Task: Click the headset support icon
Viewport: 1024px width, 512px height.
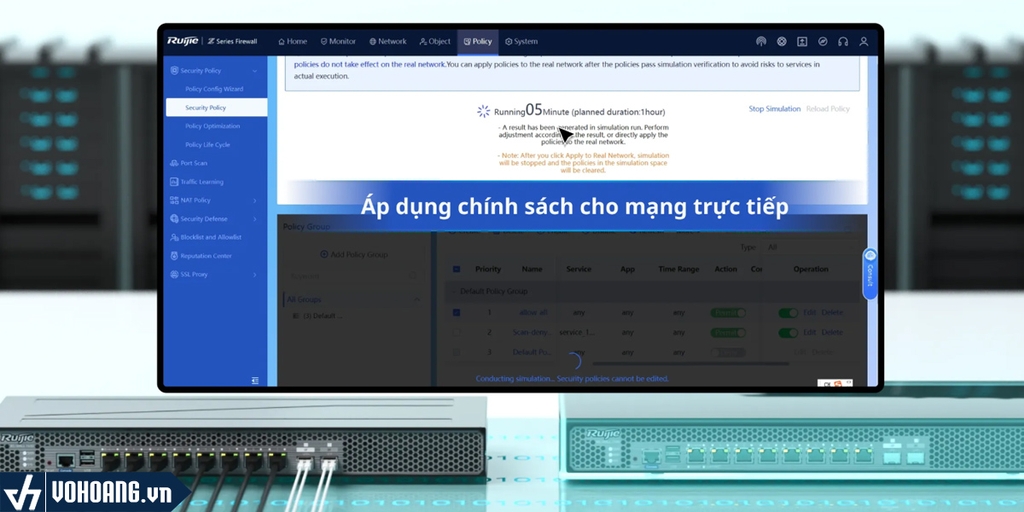Action: pyautogui.click(x=843, y=41)
